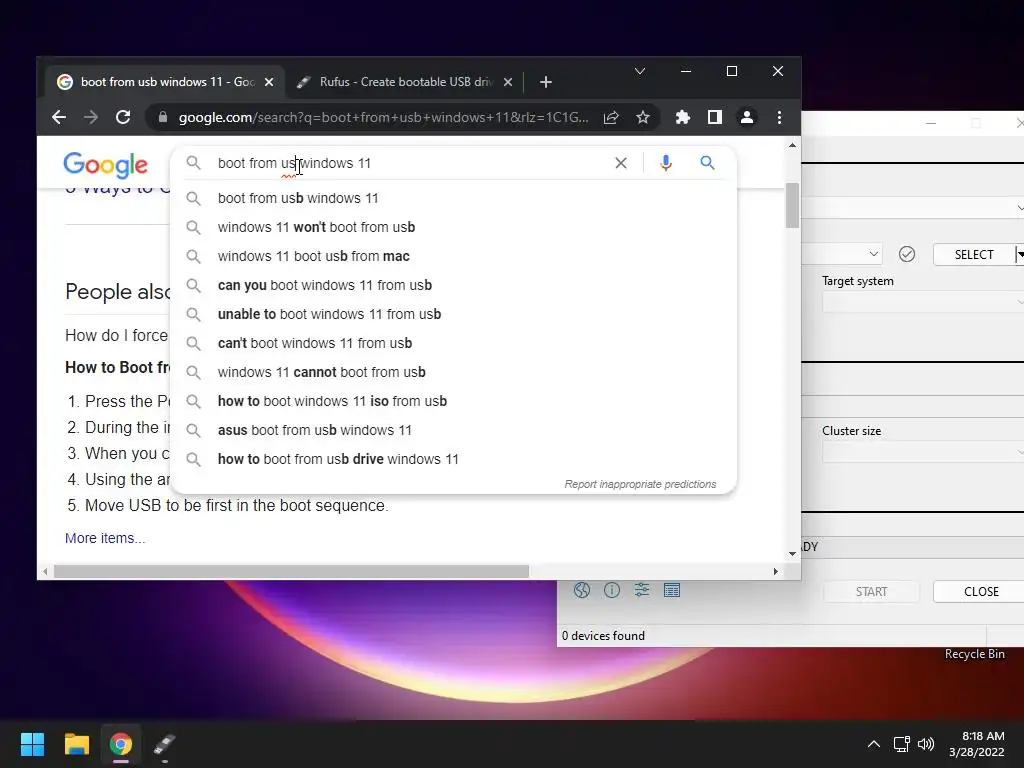Search by voice microphone icon
Screen dimensions: 1024x768
pyautogui.click(x=665, y=163)
